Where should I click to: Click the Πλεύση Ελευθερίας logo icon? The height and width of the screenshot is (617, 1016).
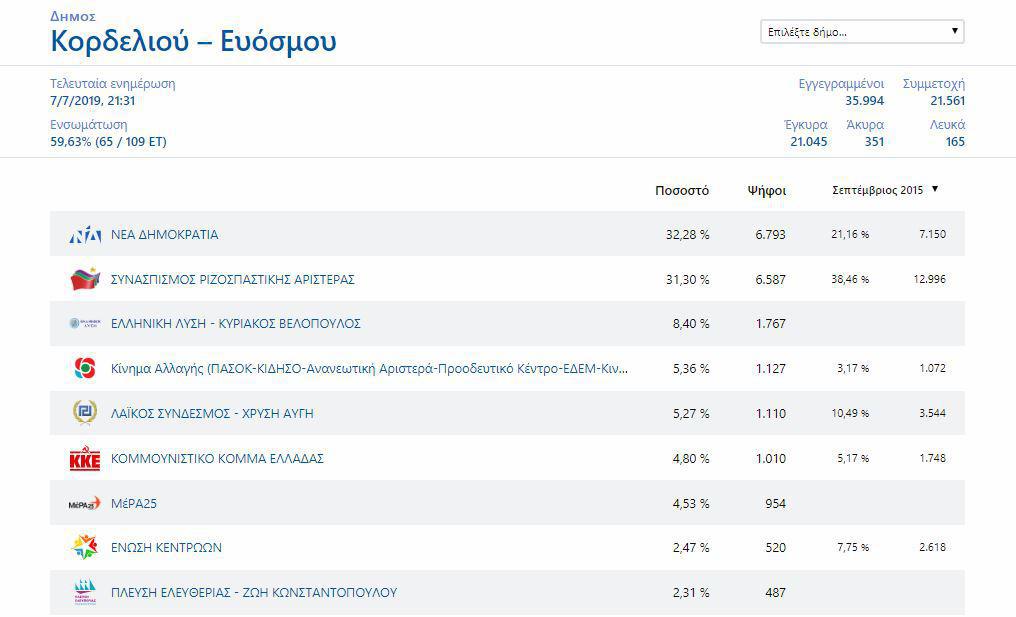pos(85,592)
